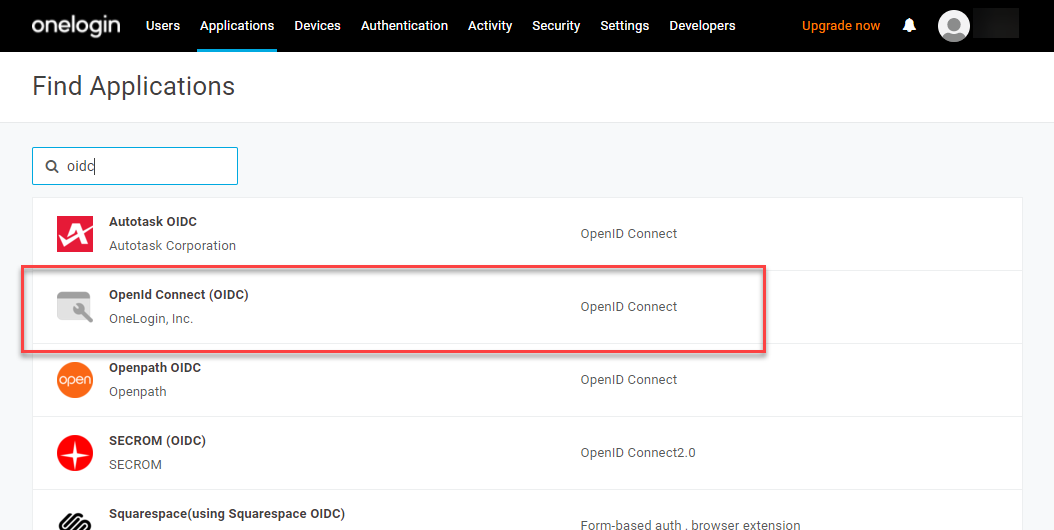Click the Find Applications heading
1054x530 pixels.
coord(134,86)
